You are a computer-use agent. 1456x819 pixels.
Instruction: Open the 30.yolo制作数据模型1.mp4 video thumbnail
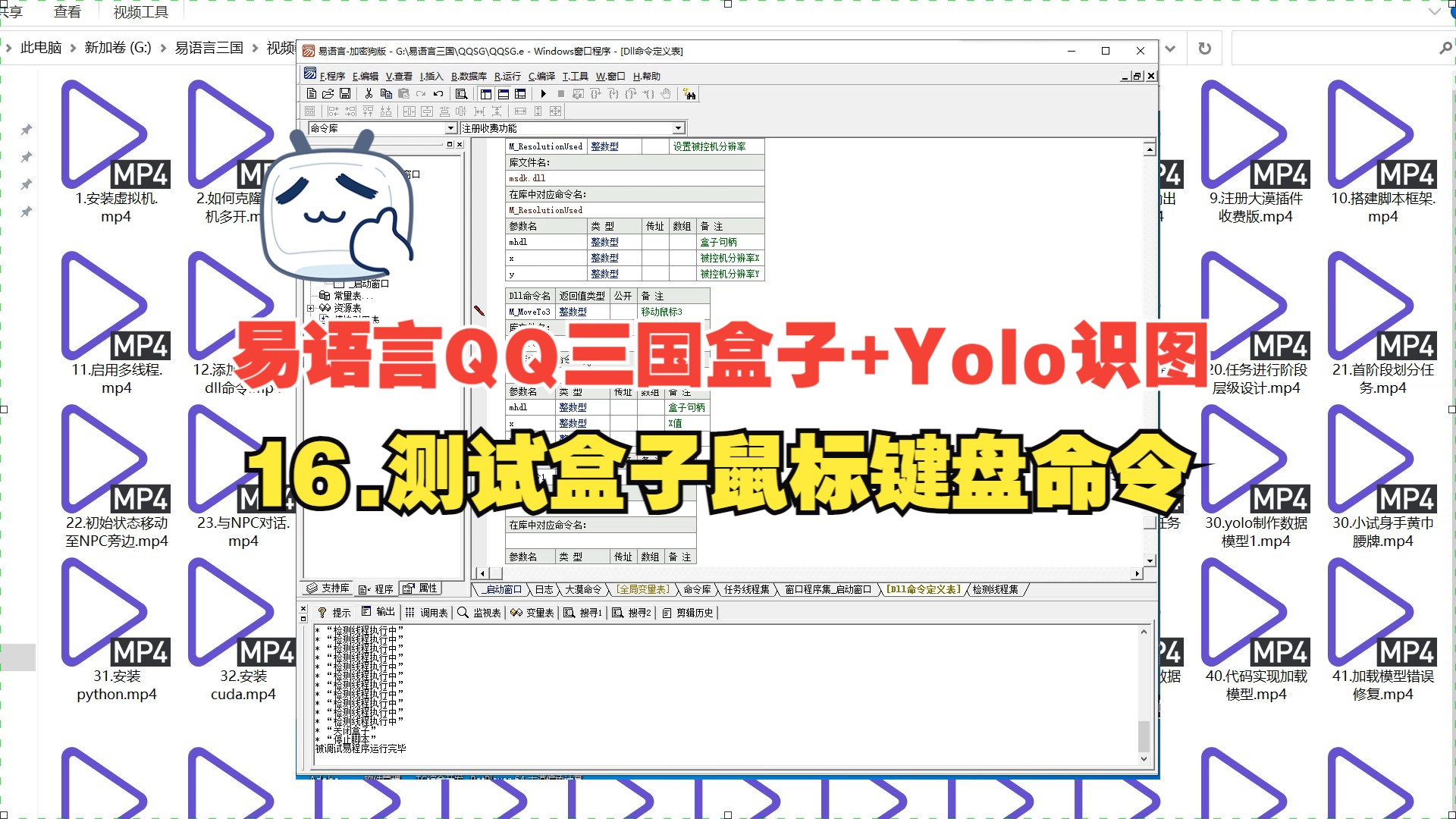[1256, 478]
